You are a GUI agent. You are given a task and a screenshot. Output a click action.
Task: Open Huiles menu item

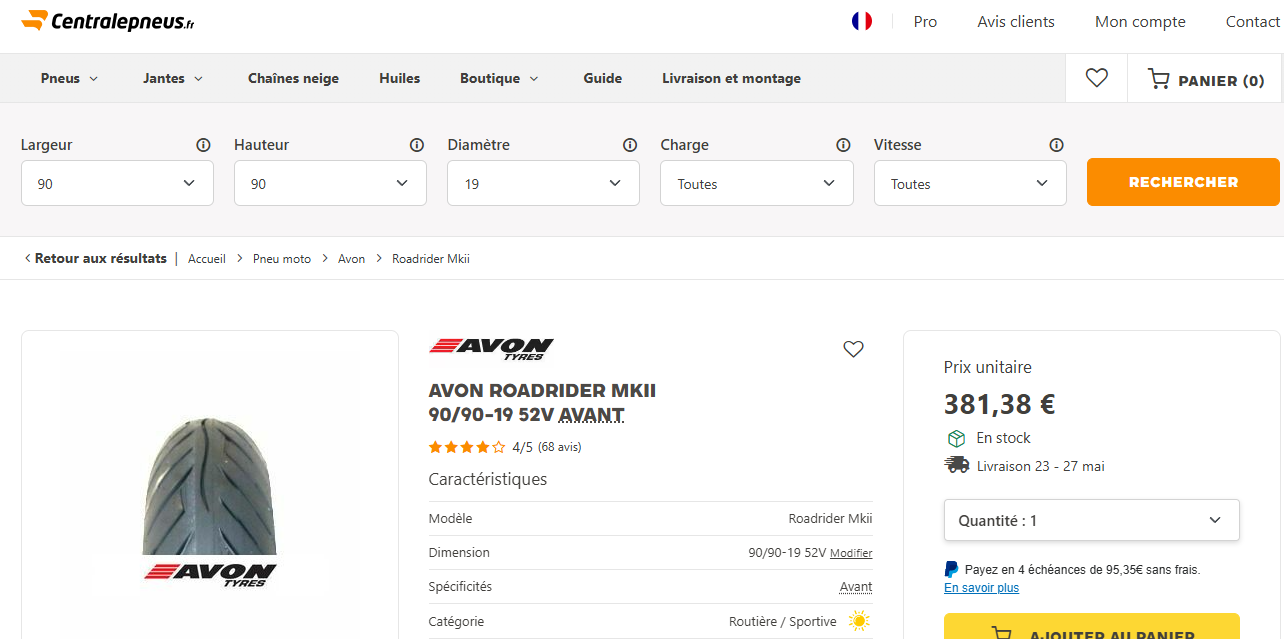pos(399,78)
